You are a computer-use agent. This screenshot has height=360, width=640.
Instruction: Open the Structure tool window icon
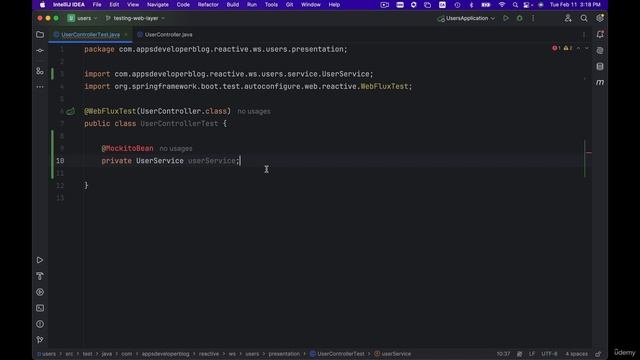[x=40, y=71]
